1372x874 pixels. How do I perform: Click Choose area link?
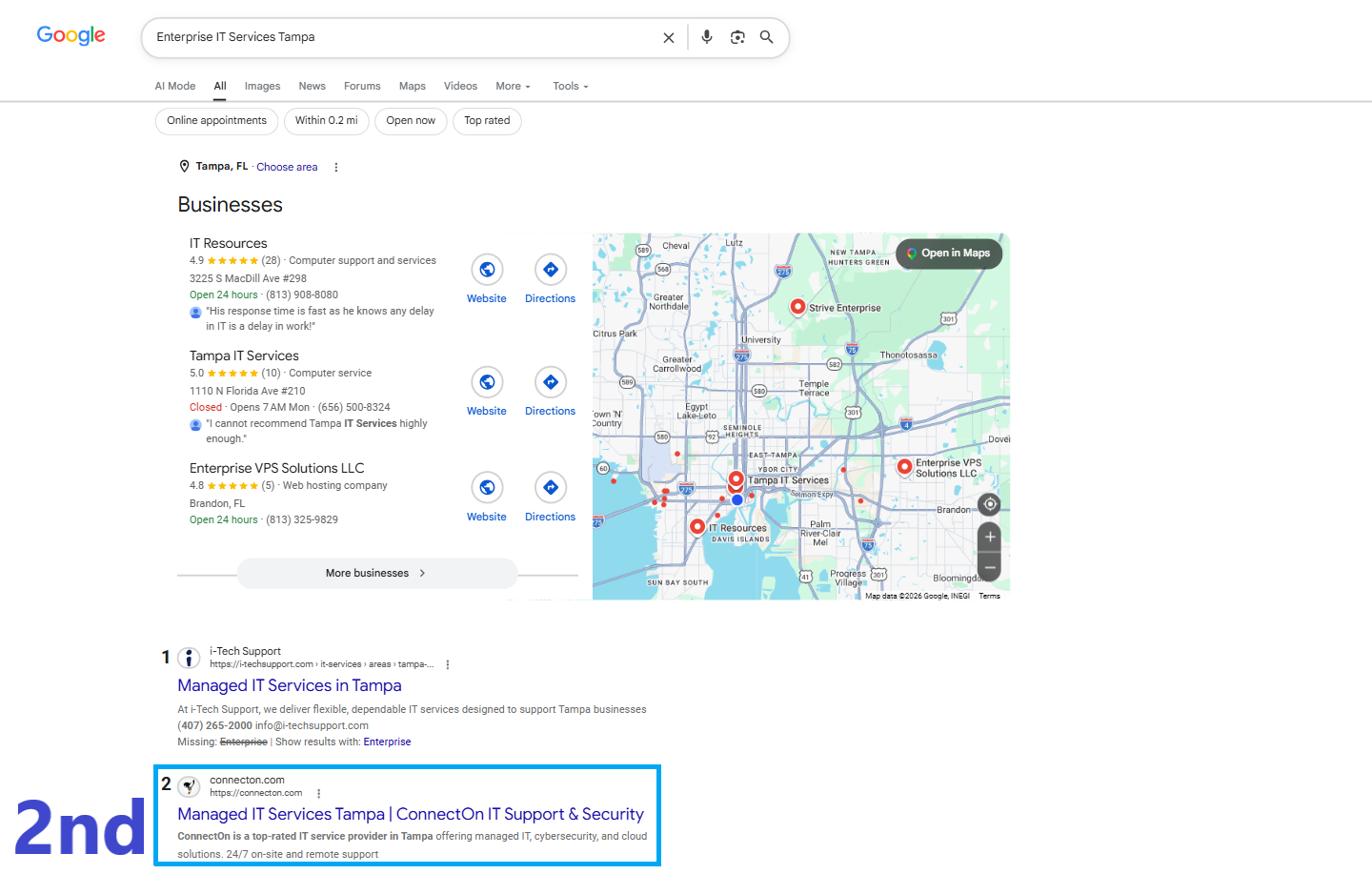point(287,167)
